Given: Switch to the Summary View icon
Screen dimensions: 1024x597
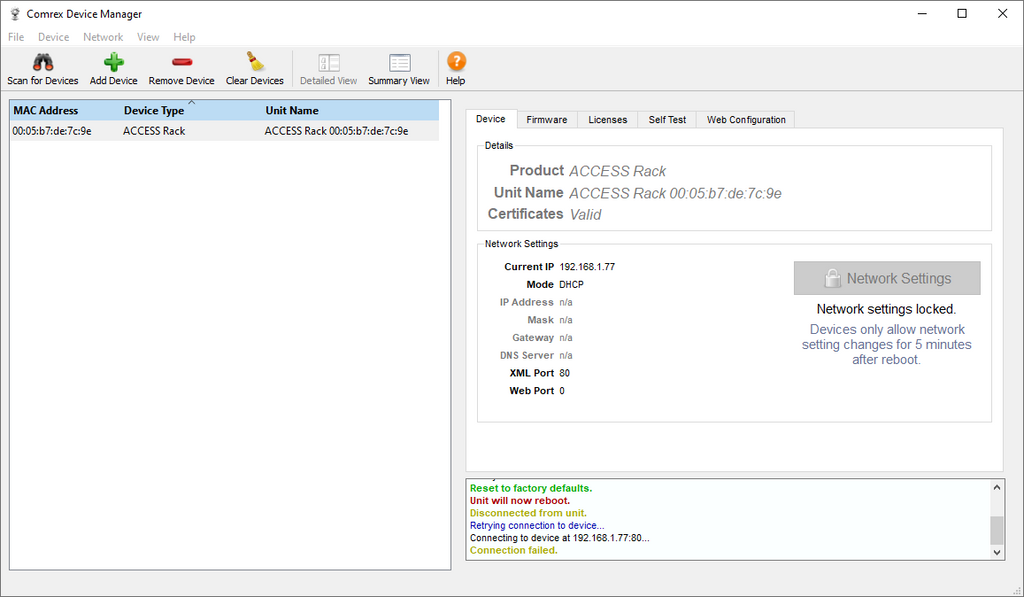Looking at the screenshot, I should pyautogui.click(x=399, y=63).
